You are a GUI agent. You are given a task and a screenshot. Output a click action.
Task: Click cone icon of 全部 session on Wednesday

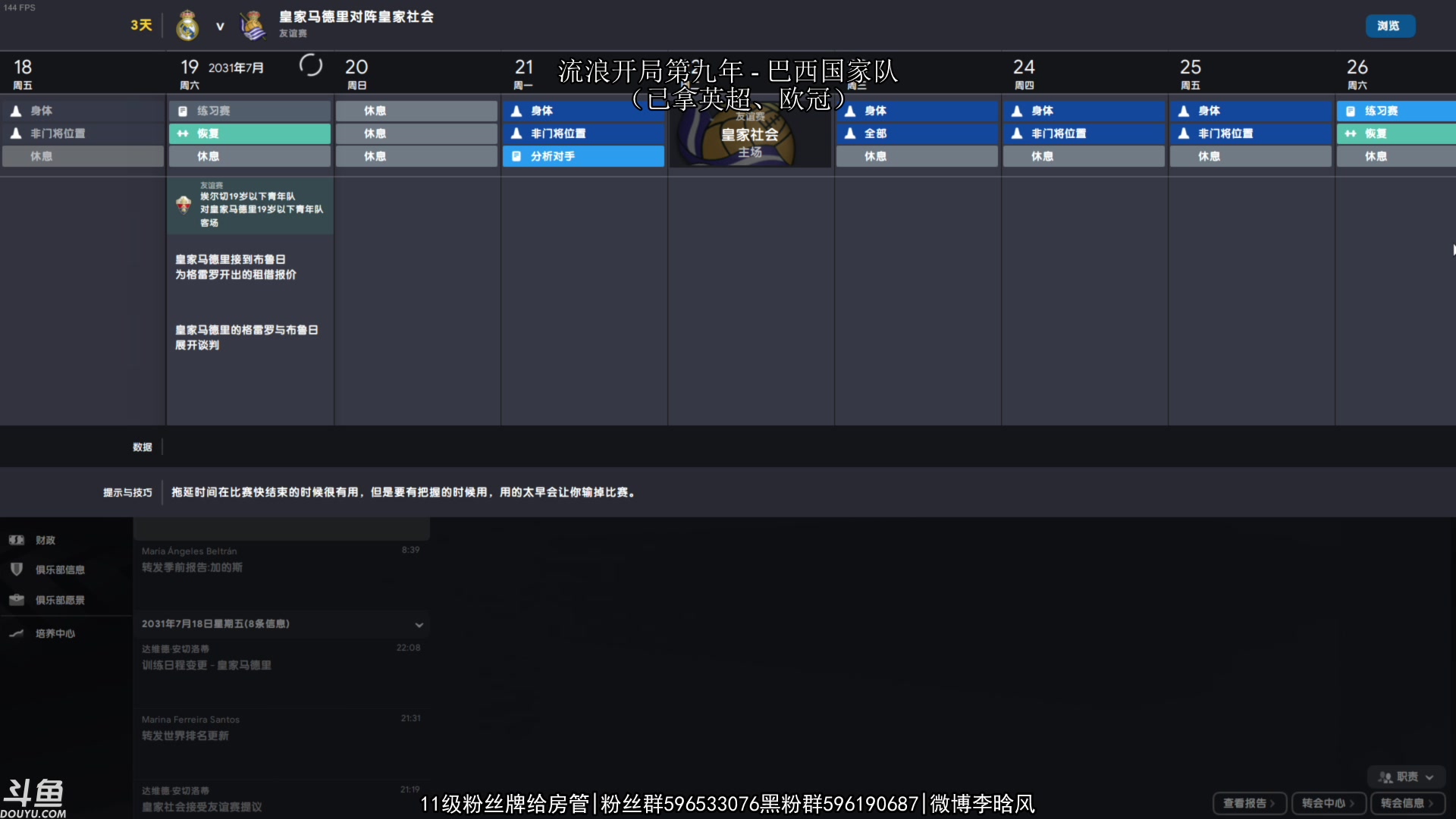pyautogui.click(x=850, y=133)
